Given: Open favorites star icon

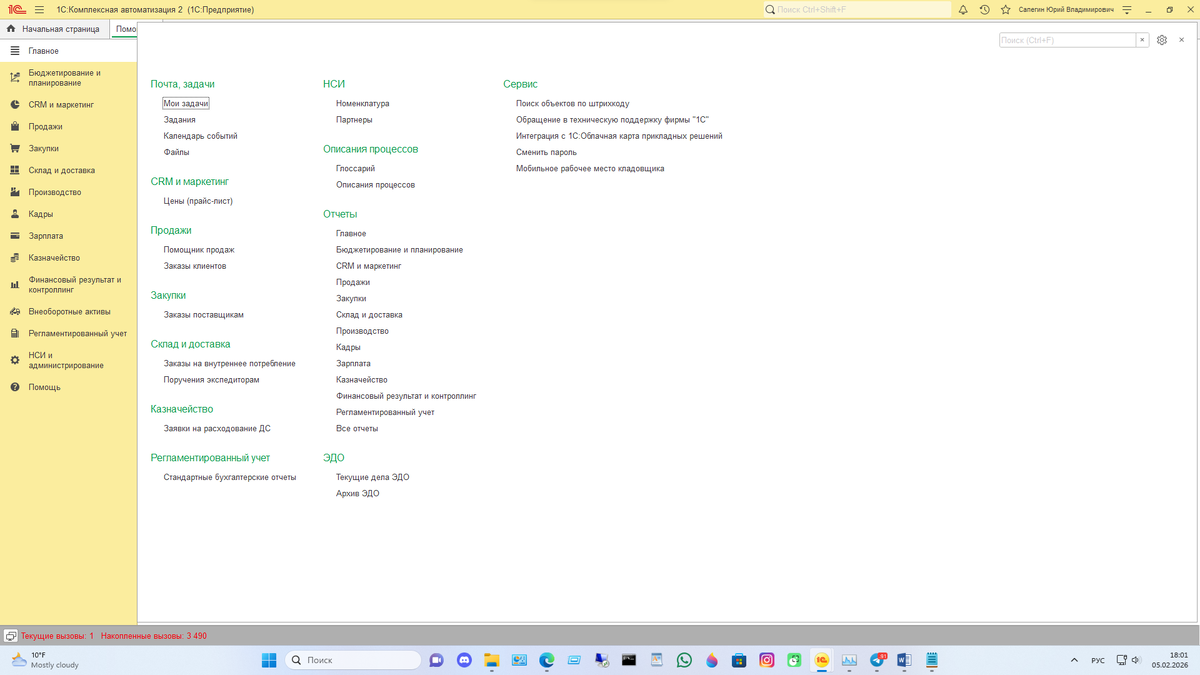Looking at the screenshot, I should coord(1005,9).
